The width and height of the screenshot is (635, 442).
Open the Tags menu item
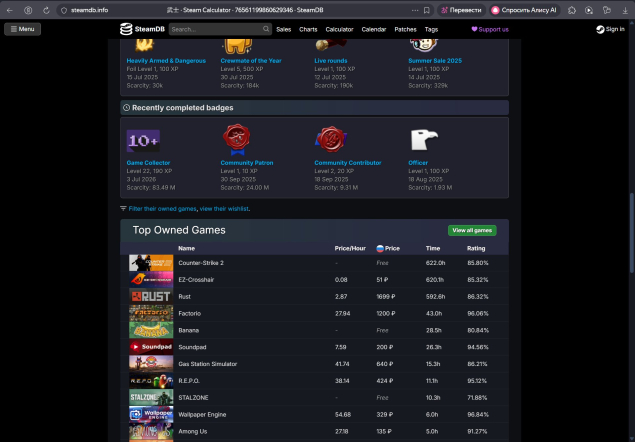click(431, 29)
